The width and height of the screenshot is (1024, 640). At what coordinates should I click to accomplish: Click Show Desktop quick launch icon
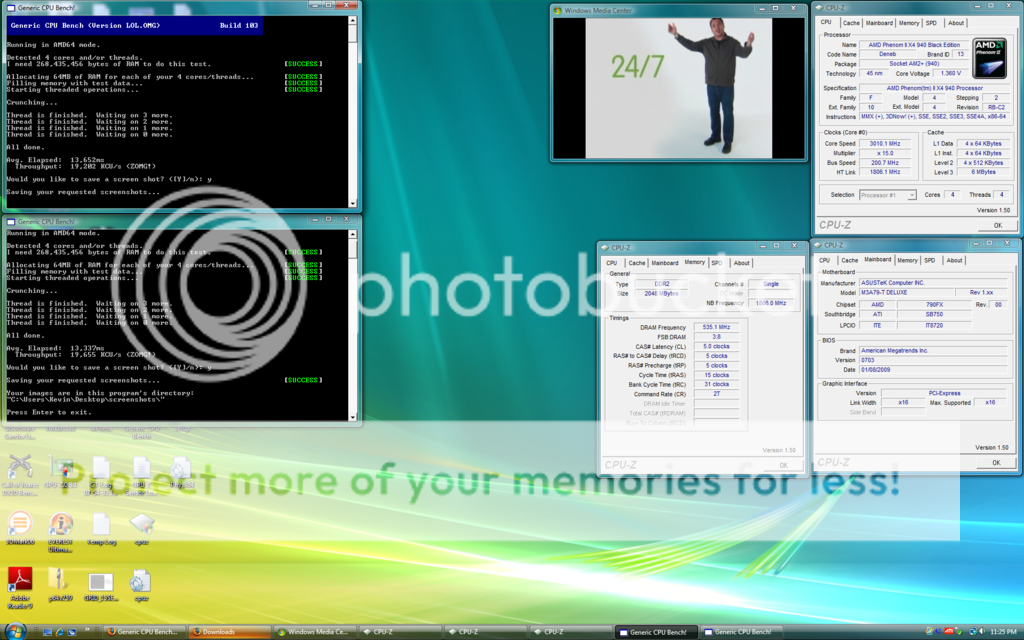[47, 632]
